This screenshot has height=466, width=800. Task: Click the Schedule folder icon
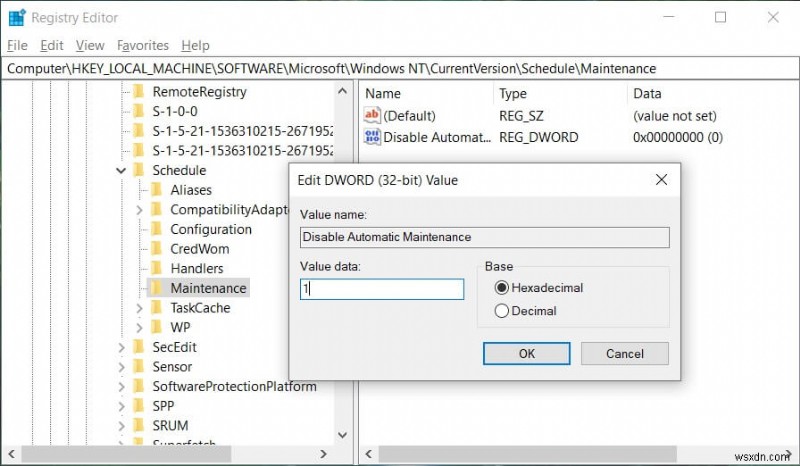pos(138,170)
